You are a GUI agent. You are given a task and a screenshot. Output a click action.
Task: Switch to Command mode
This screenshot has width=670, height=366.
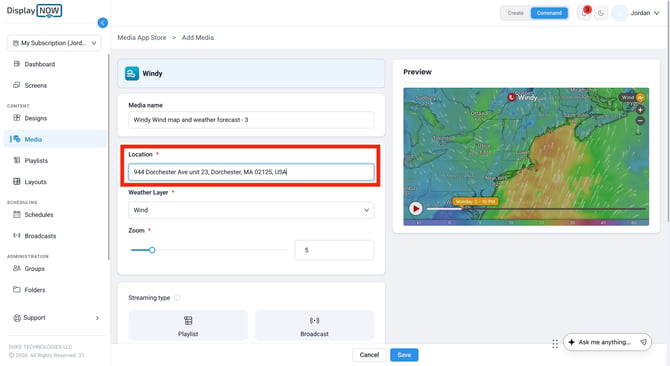549,13
